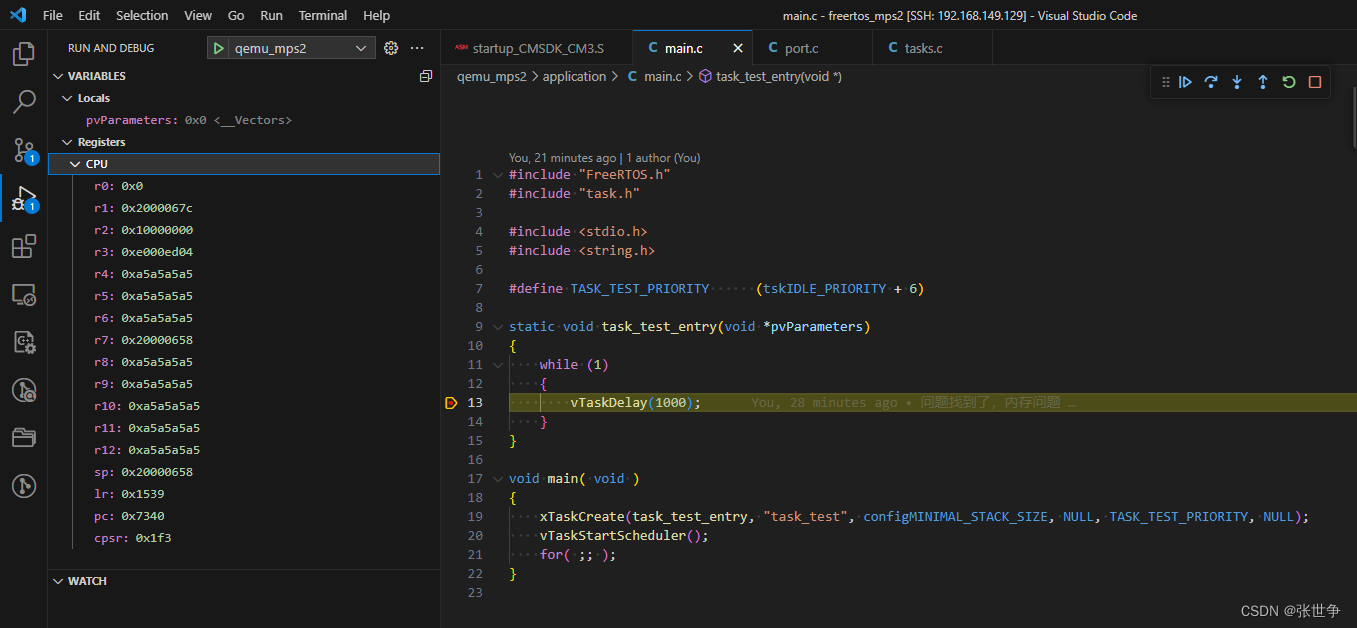This screenshot has height=628, width=1357.
Task: Switch to the startup_CMSDK_CM3.S tab
Action: coord(537,48)
